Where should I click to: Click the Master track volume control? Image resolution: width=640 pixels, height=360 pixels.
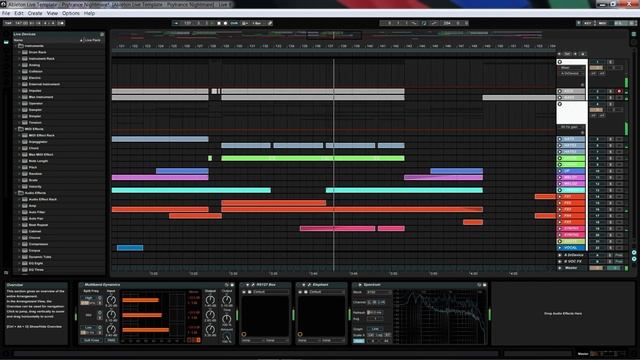point(597,268)
